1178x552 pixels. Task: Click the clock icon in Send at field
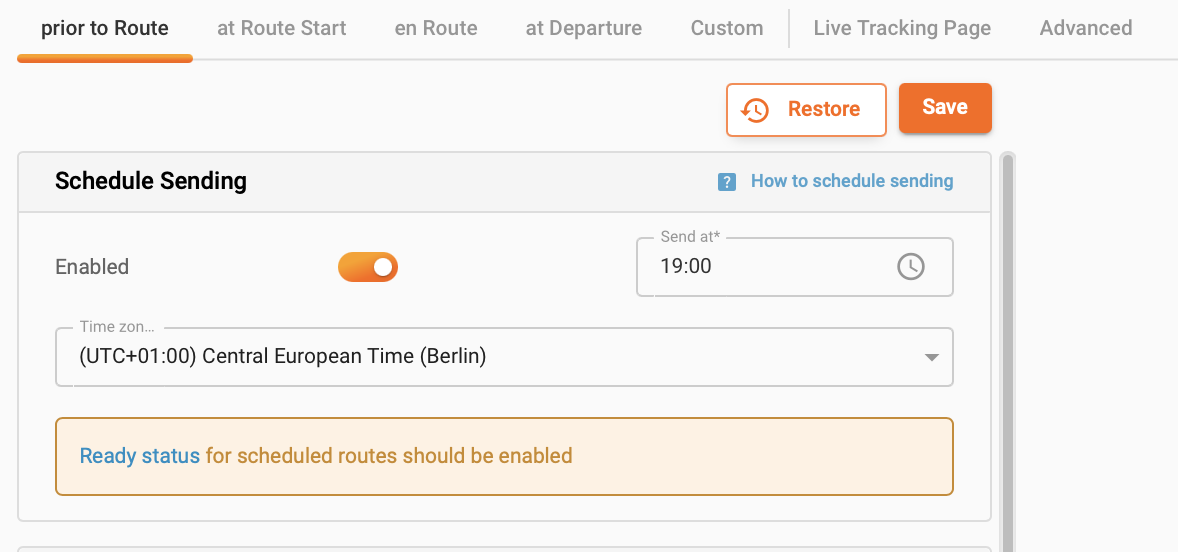coord(910,267)
